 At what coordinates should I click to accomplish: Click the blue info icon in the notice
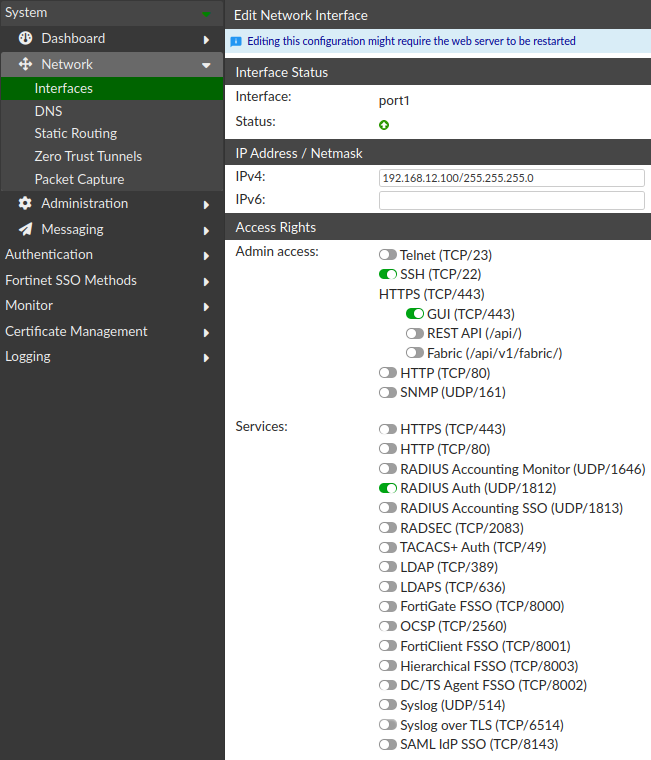tap(236, 41)
